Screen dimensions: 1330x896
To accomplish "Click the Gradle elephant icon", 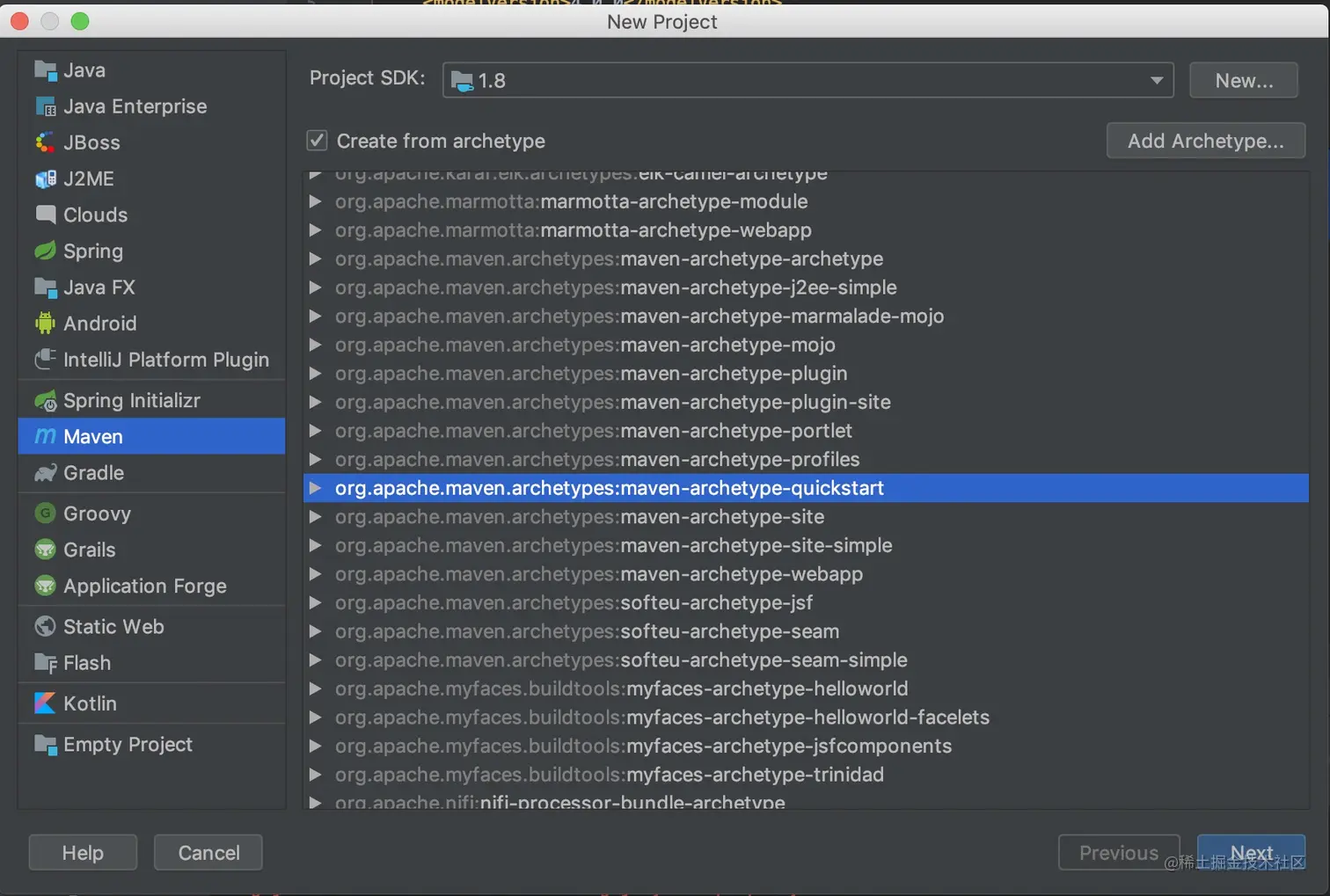I will point(45,473).
